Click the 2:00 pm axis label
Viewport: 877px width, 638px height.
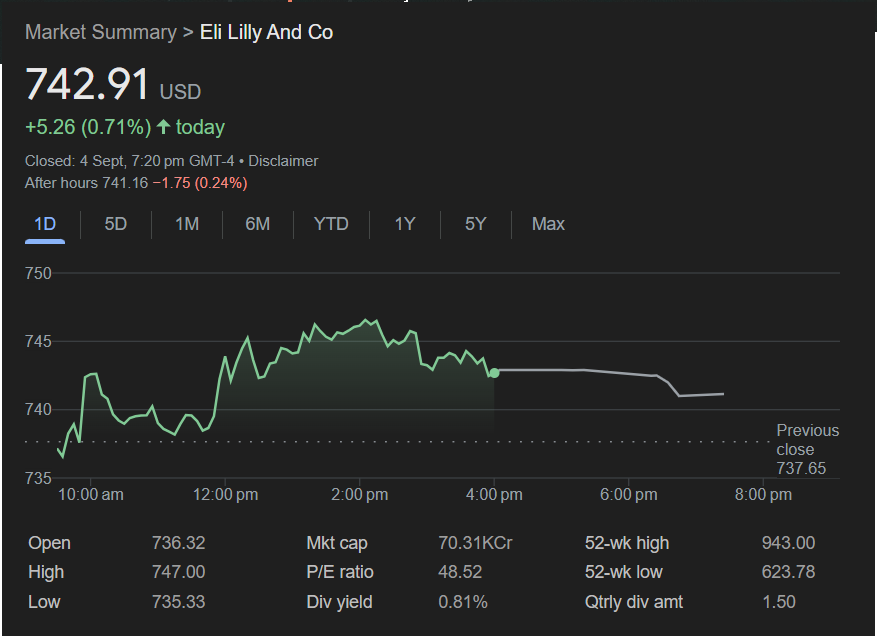pos(360,495)
